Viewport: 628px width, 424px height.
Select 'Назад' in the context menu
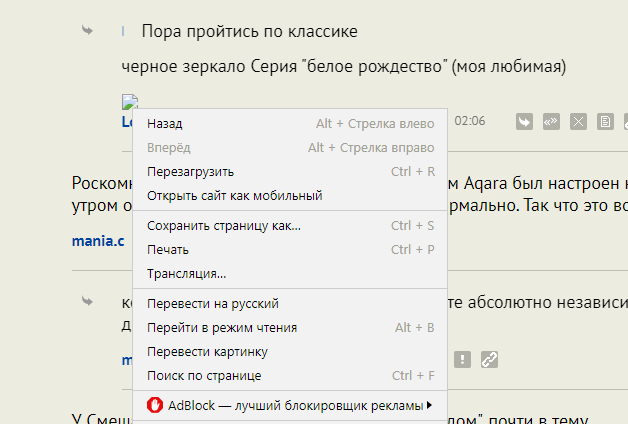tap(165, 123)
